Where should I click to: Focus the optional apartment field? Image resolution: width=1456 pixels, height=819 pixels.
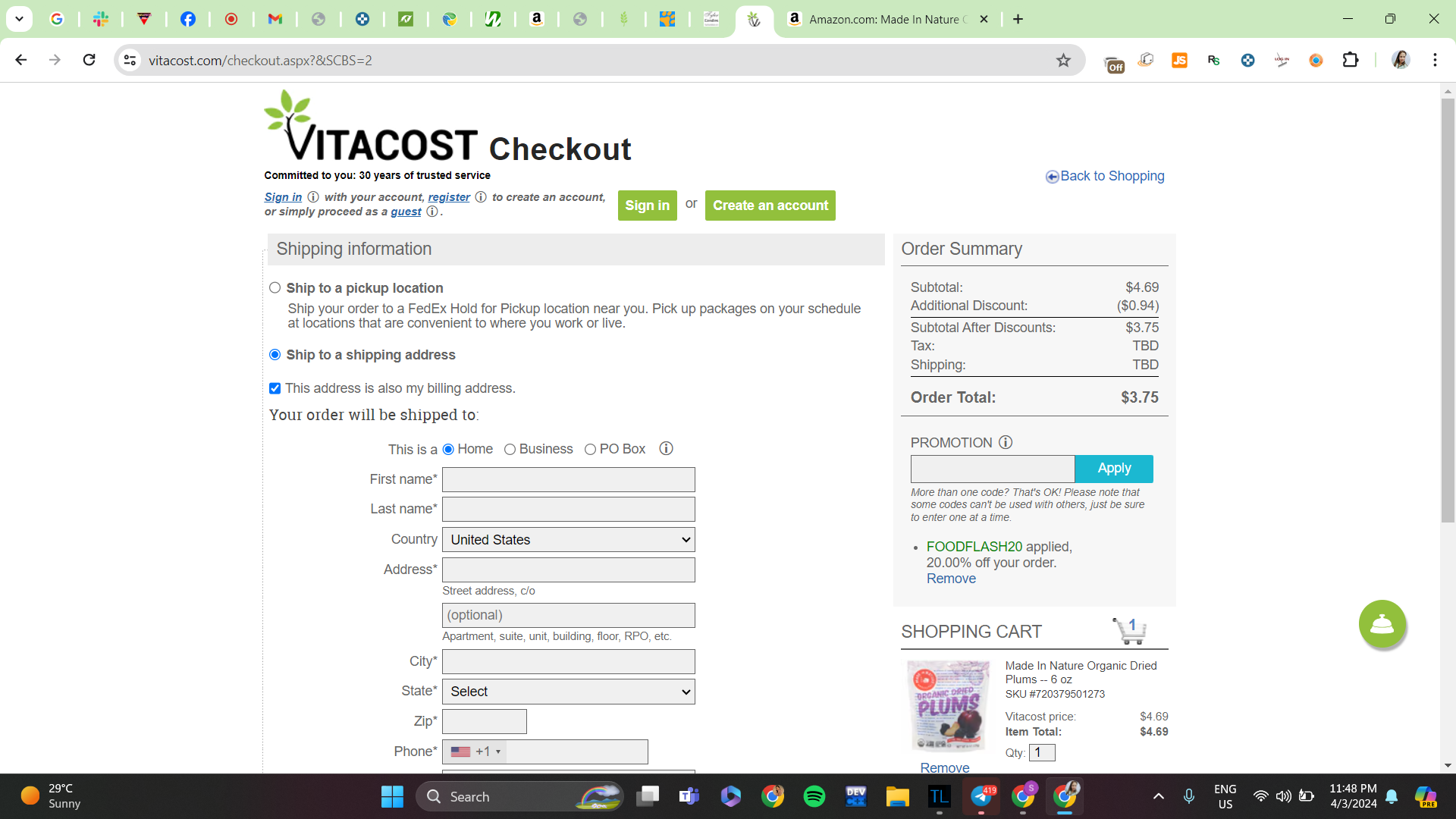point(569,615)
